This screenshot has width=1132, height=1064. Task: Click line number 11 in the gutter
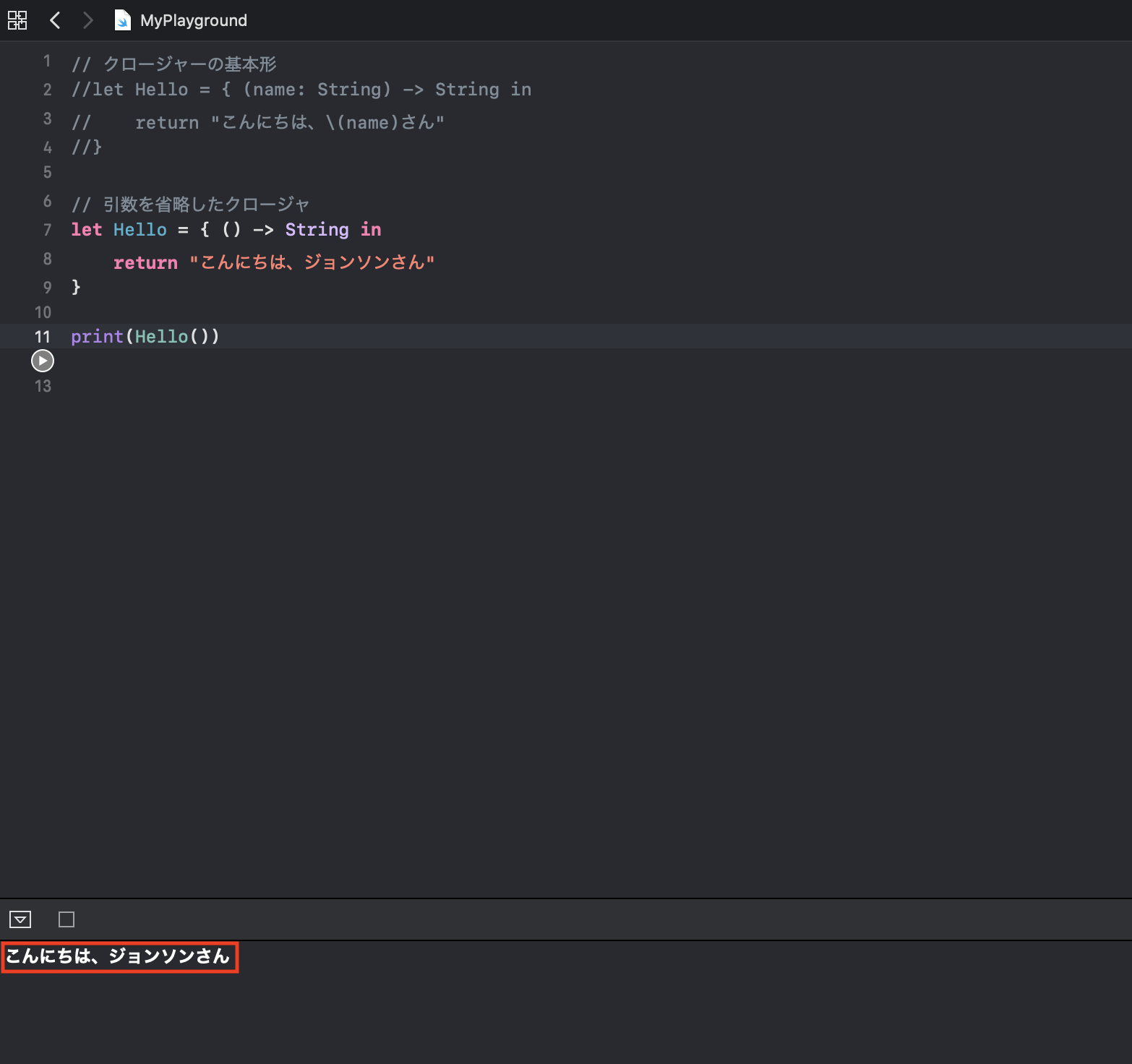(x=43, y=337)
